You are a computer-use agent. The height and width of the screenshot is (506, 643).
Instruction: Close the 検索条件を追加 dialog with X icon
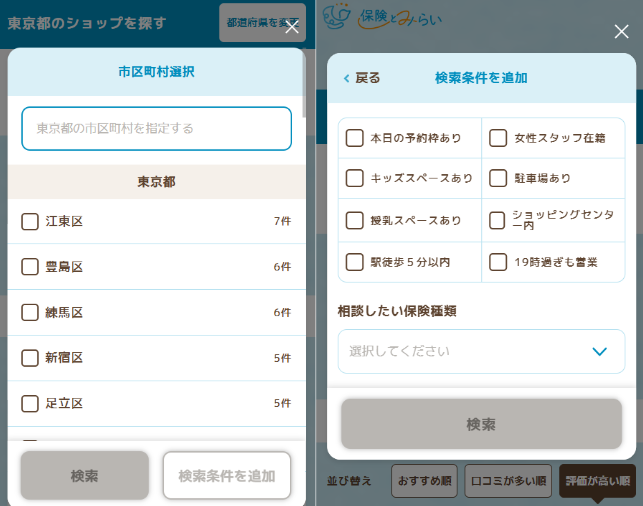(x=621, y=31)
